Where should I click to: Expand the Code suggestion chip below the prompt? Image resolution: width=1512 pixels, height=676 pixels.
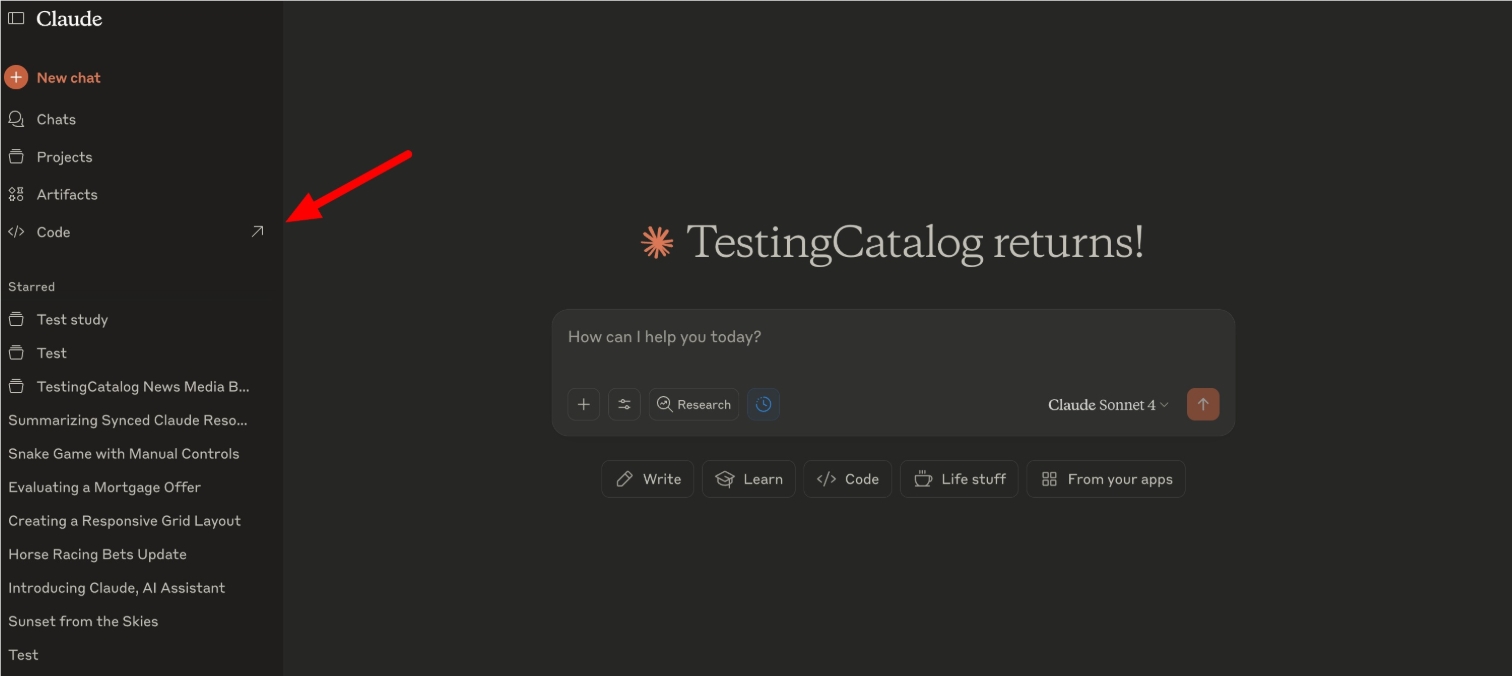[848, 479]
